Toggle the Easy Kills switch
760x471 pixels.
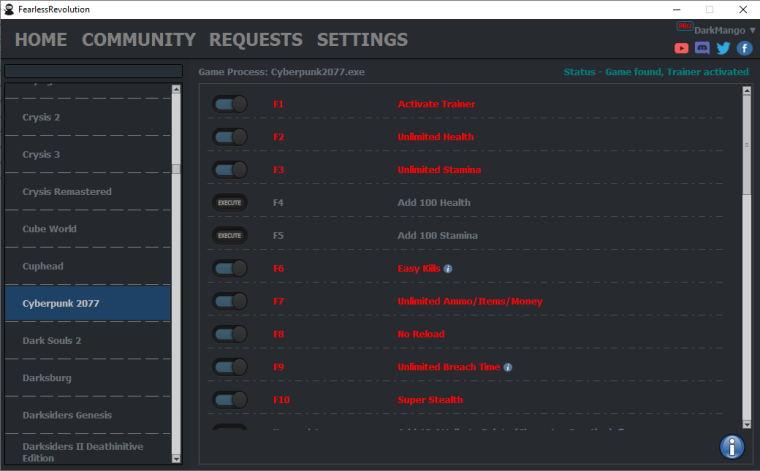[x=230, y=268]
